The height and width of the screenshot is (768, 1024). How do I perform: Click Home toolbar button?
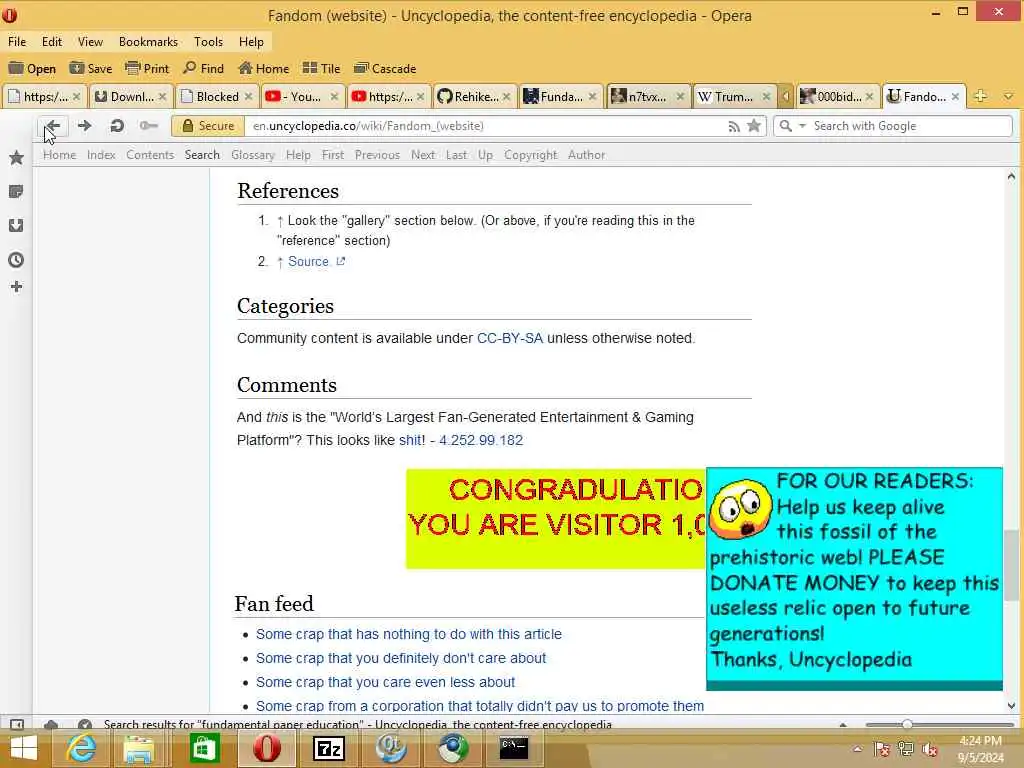264,69
